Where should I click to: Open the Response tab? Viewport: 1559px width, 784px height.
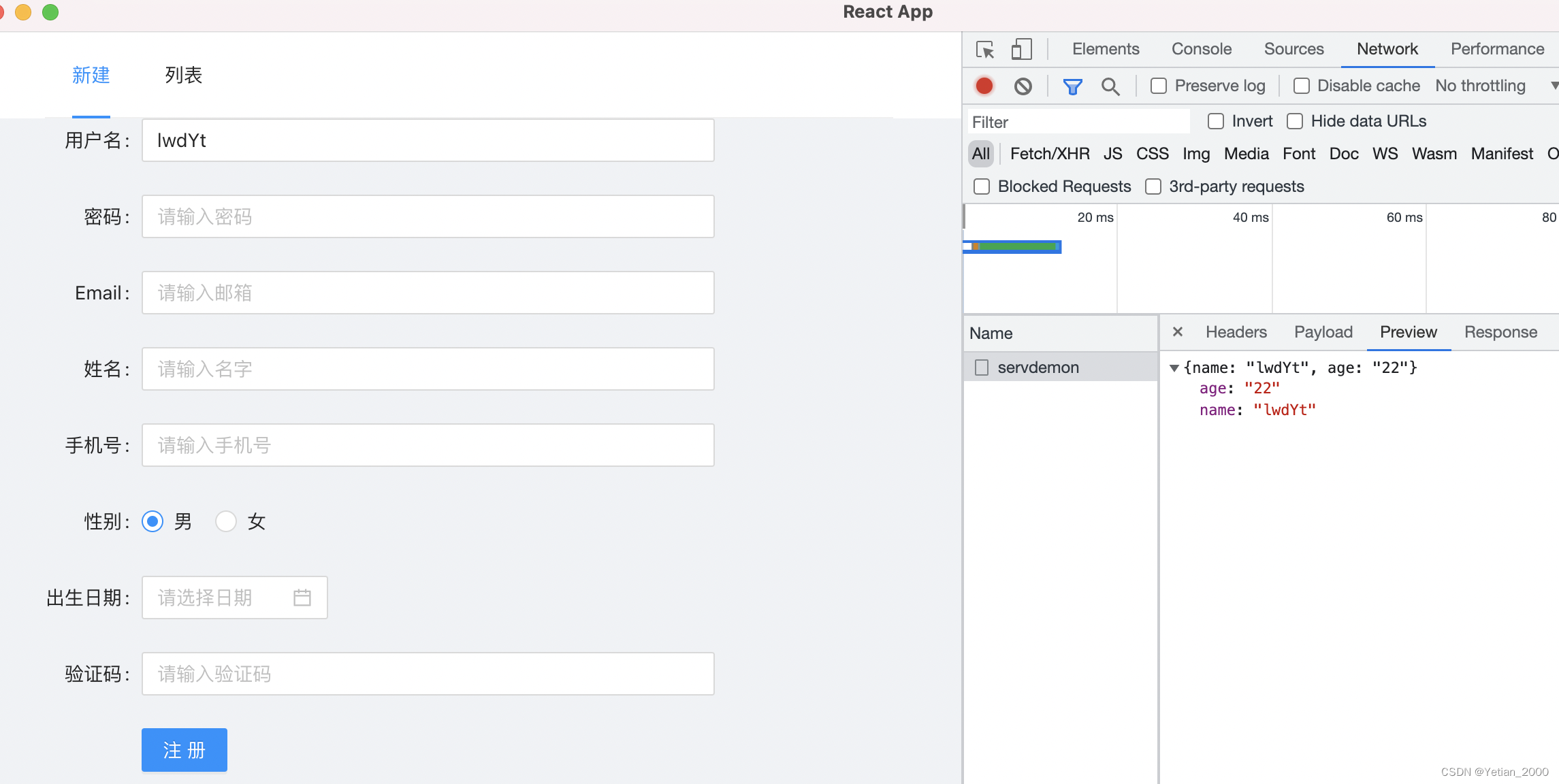coord(1500,332)
